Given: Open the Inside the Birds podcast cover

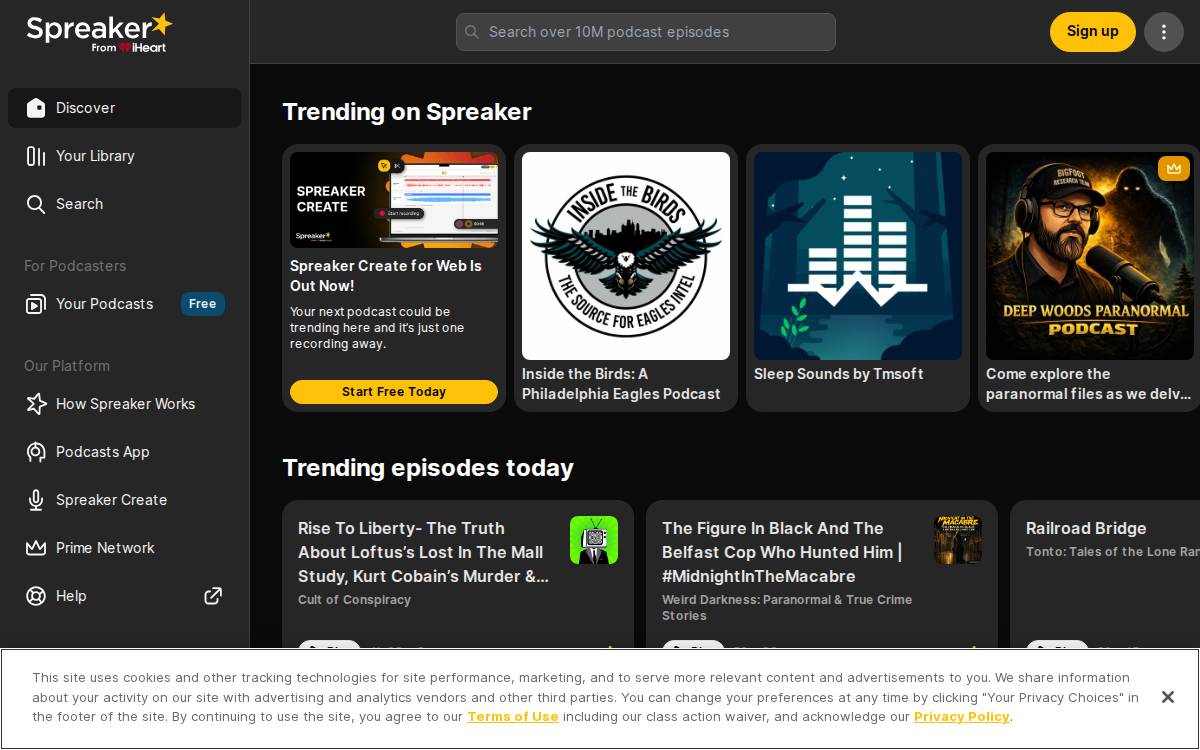Looking at the screenshot, I should click(626, 256).
